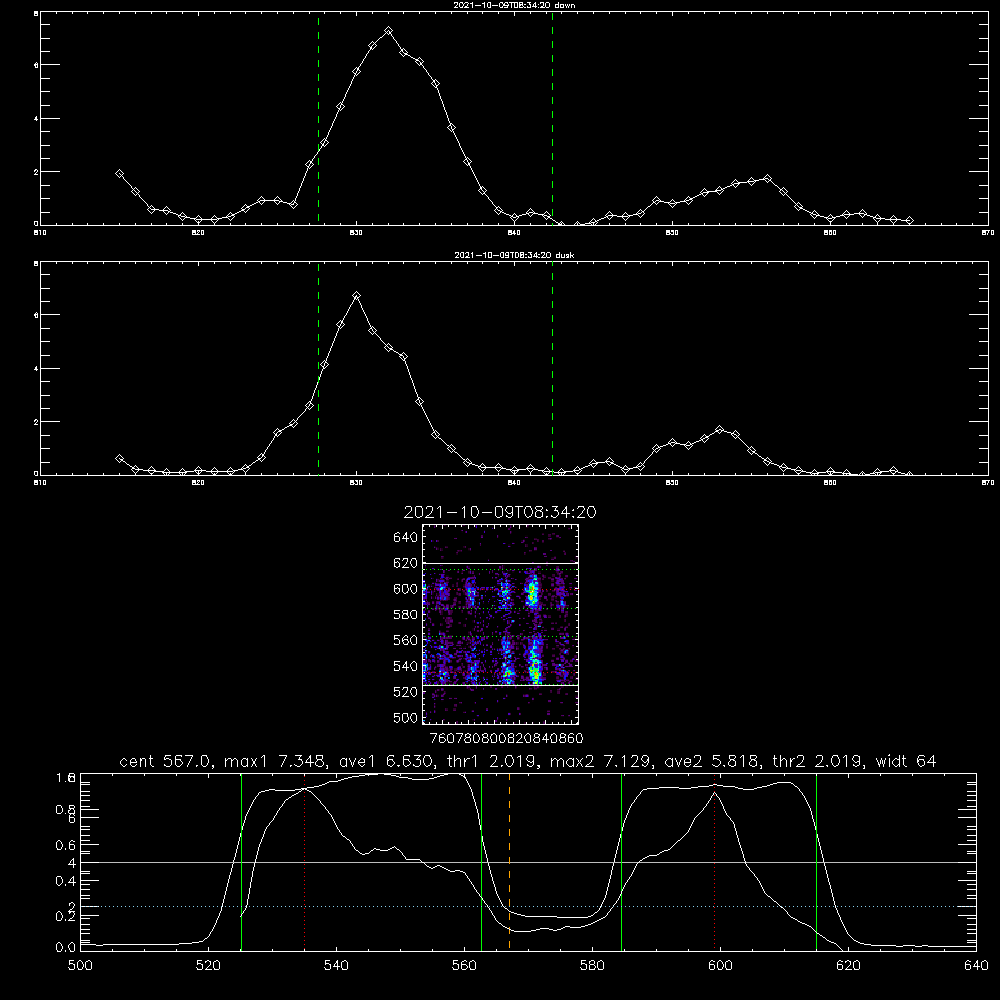Click the "2021-10-09T08:34:20 dusk" plot title

click(x=514, y=255)
